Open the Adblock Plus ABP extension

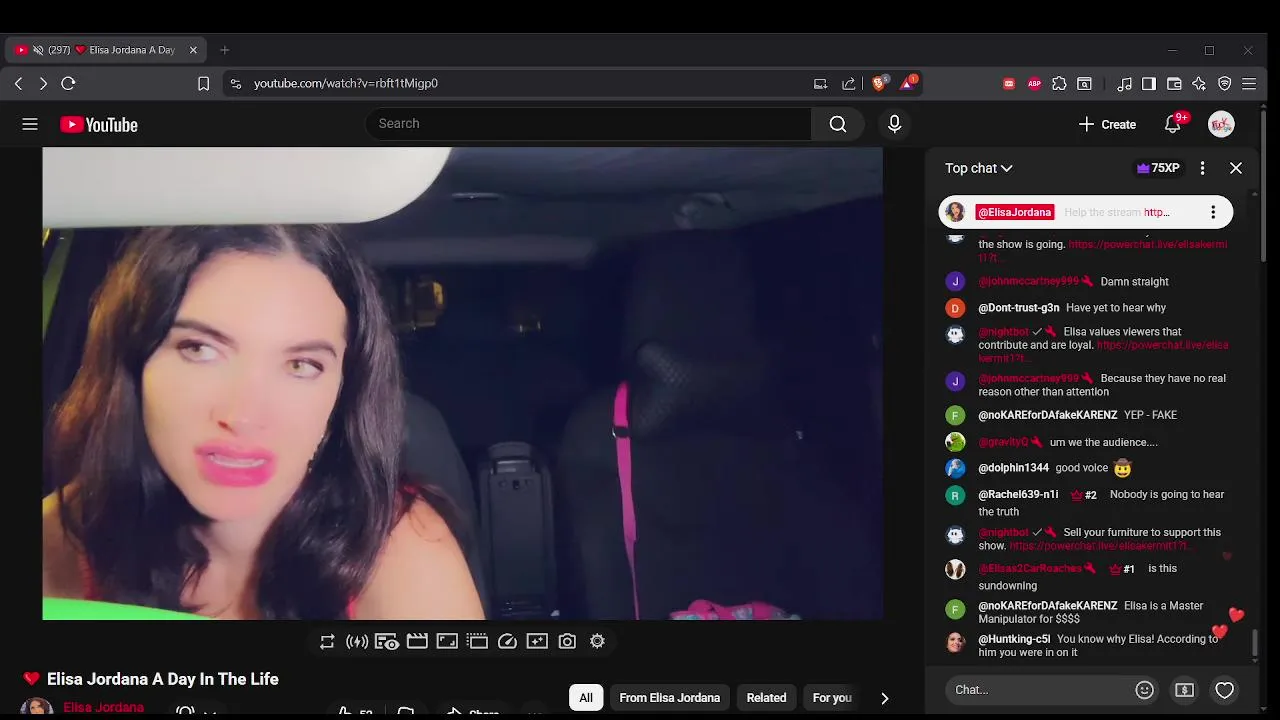(1034, 84)
